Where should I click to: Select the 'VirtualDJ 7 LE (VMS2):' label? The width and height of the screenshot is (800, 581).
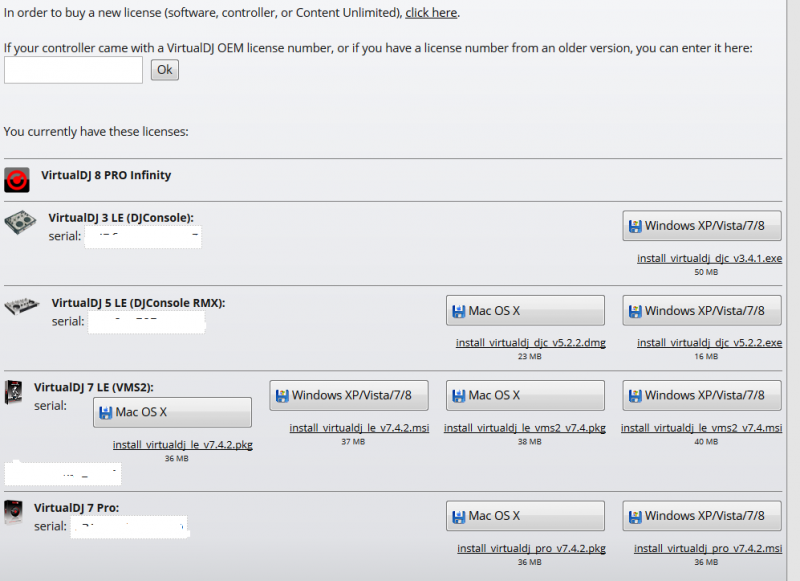click(x=94, y=387)
